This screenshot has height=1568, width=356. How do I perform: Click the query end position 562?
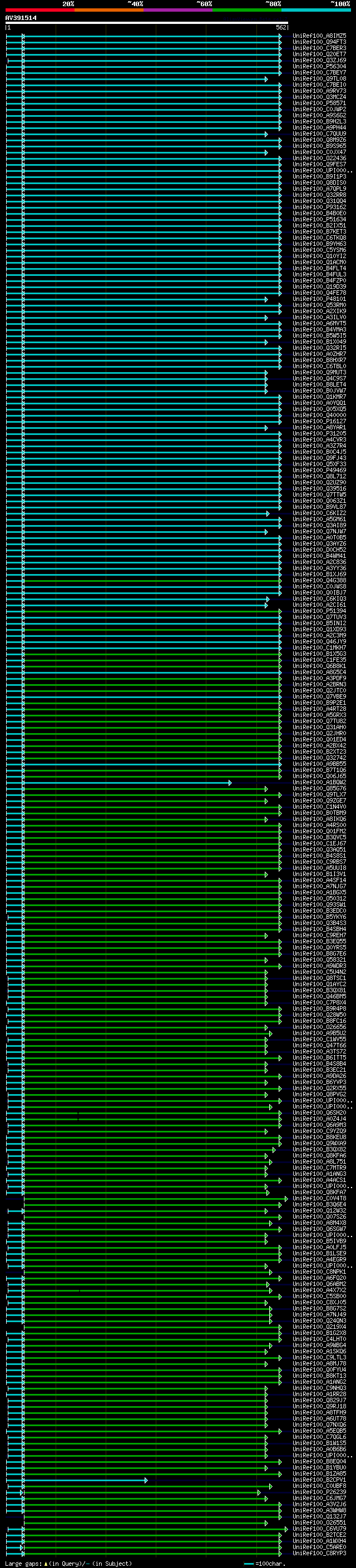click(x=280, y=27)
